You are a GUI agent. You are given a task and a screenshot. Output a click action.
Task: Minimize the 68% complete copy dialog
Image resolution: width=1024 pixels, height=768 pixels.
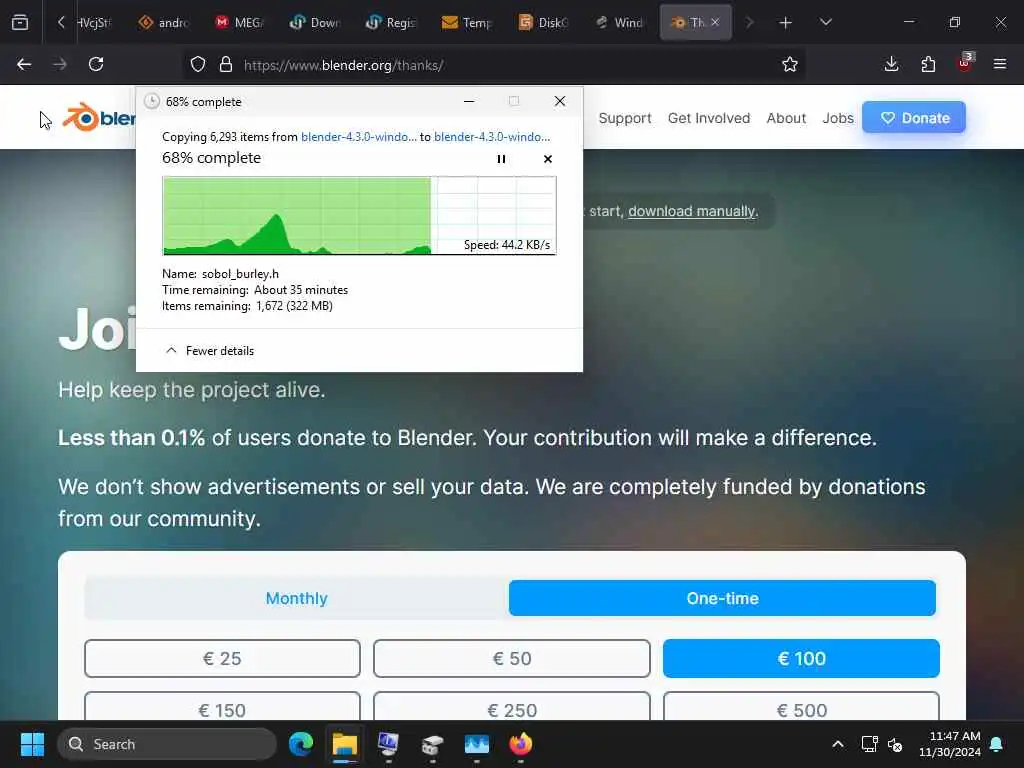click(x=469, y=101)
